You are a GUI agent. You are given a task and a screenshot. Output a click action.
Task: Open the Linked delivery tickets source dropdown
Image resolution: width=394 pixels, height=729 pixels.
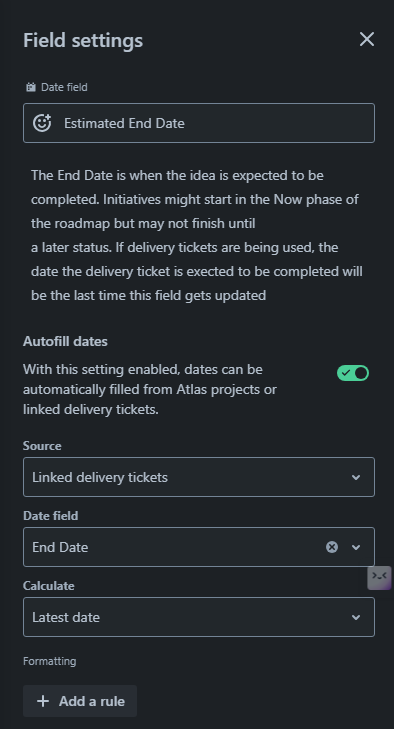click(199, 477)
